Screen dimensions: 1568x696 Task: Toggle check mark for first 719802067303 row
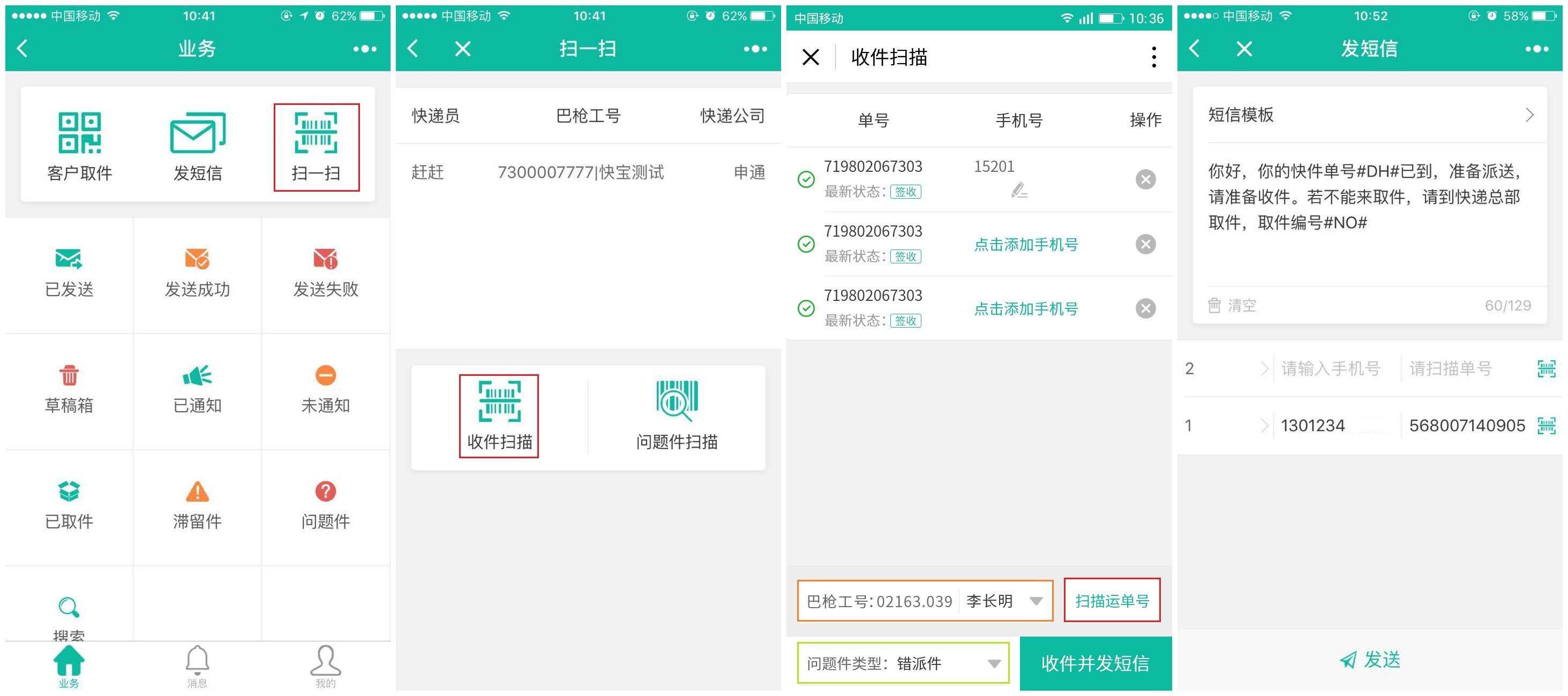pos(806,179)
